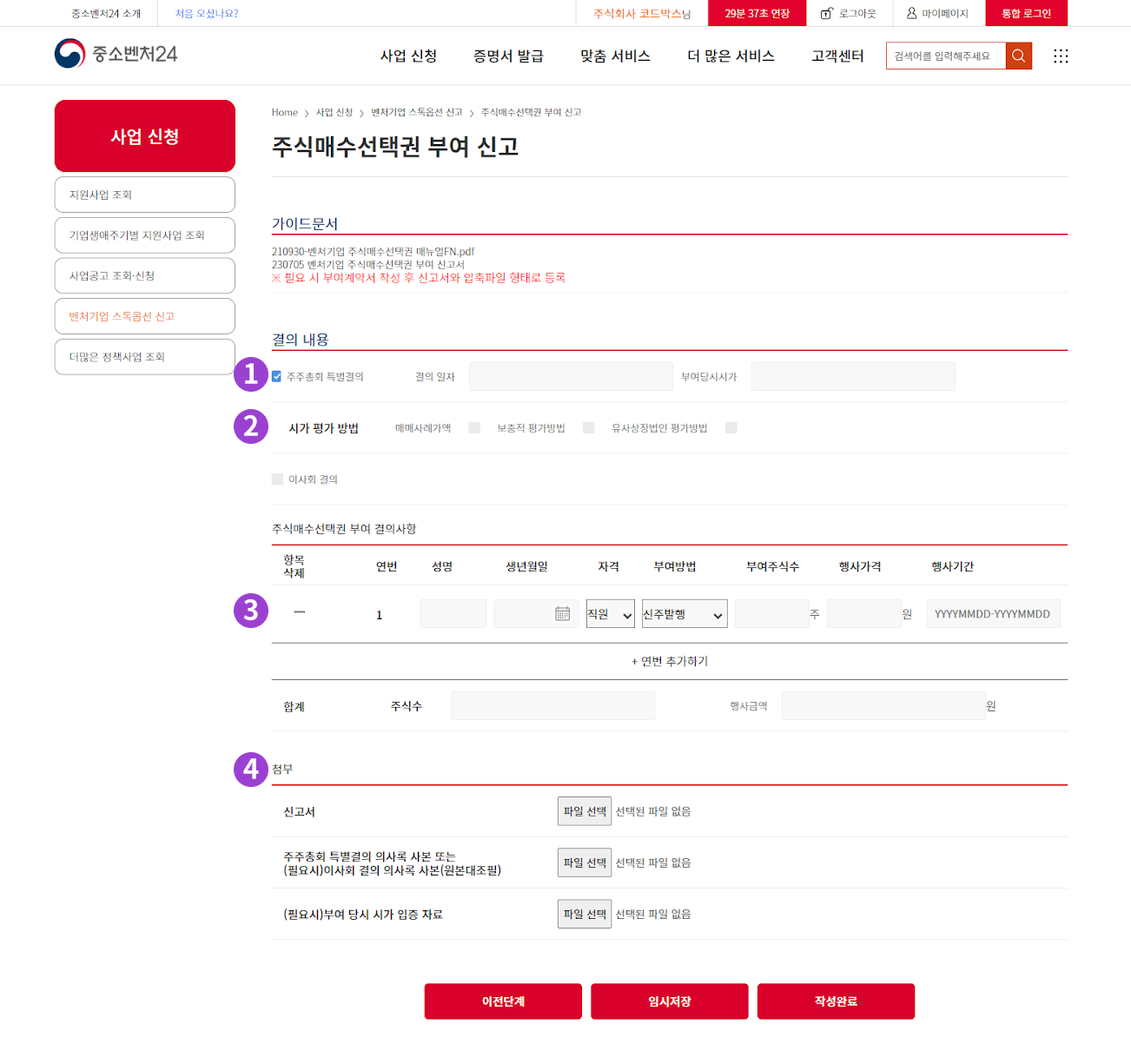Image resolution: width=1131 pixels, height=1064 pixels.
Task: Click the red 사업 신청 sidebar header
Action: 145,135
